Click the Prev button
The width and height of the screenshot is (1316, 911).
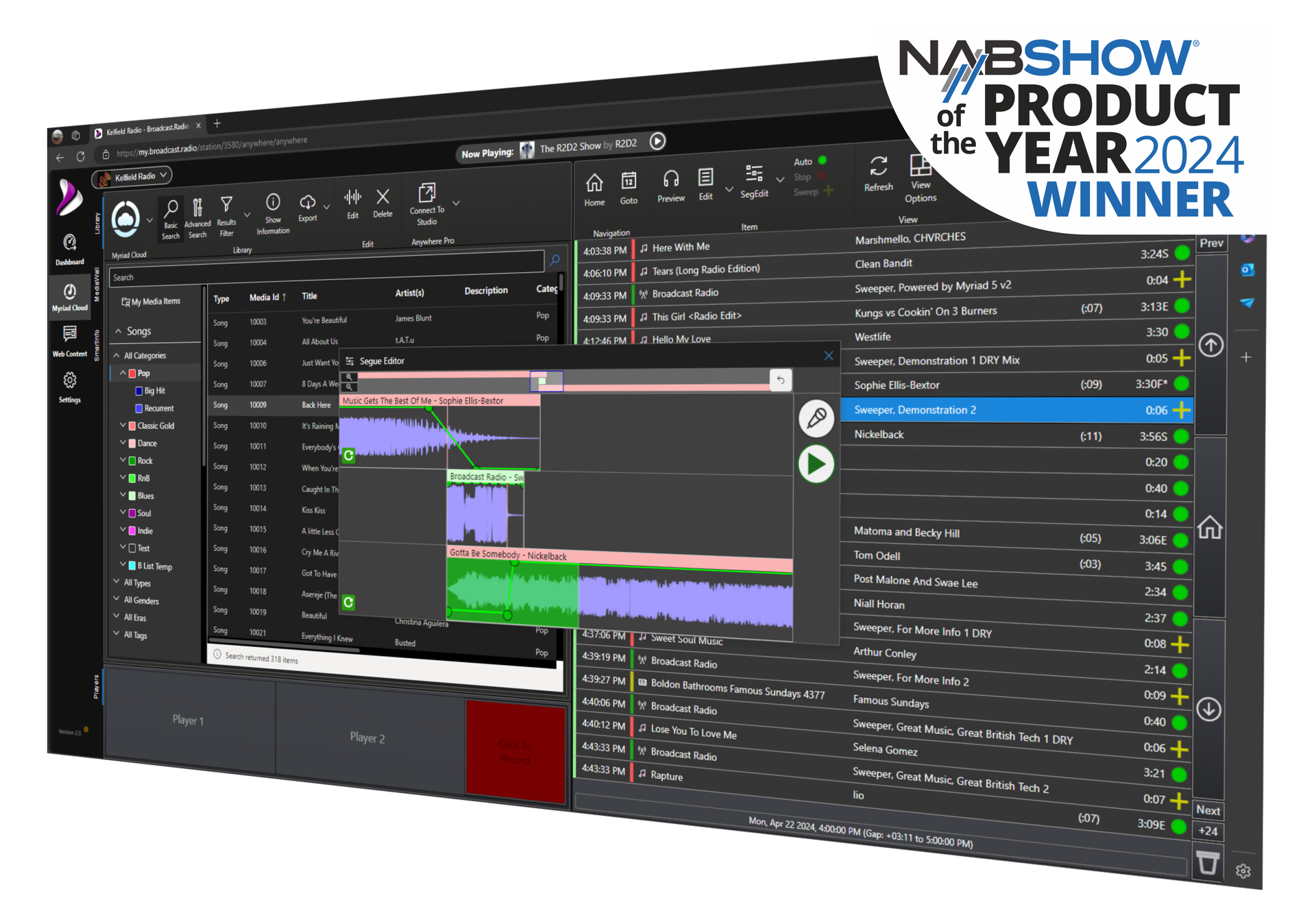pos(1211,243)
